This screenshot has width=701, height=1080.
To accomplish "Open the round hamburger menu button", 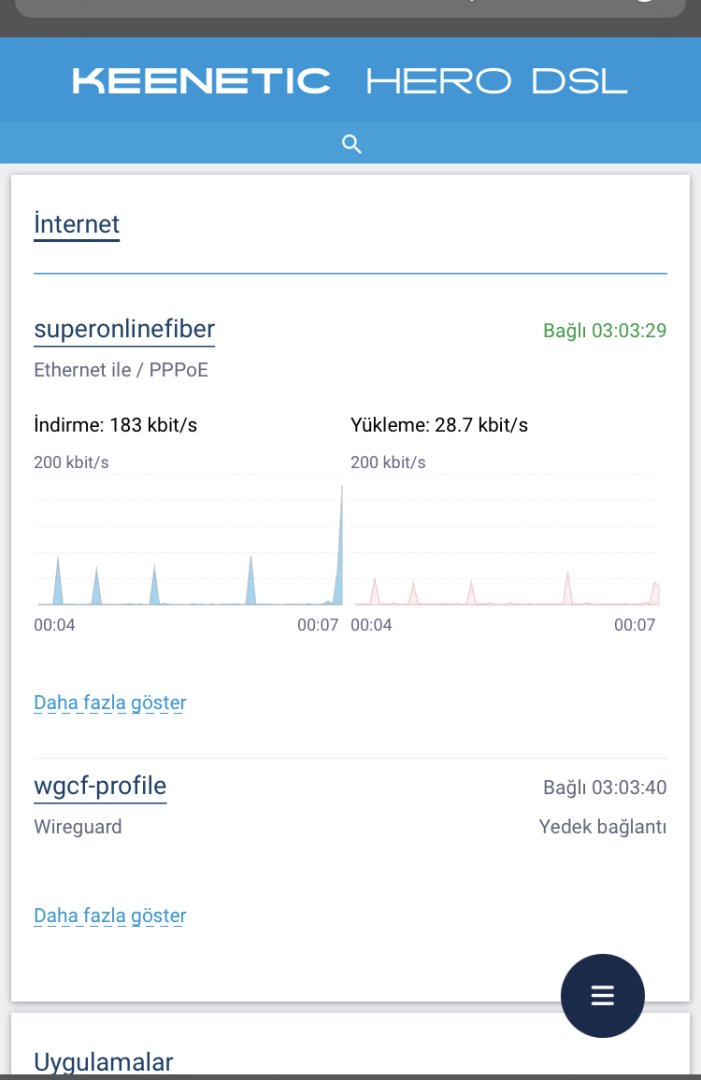I will [602, 996].
